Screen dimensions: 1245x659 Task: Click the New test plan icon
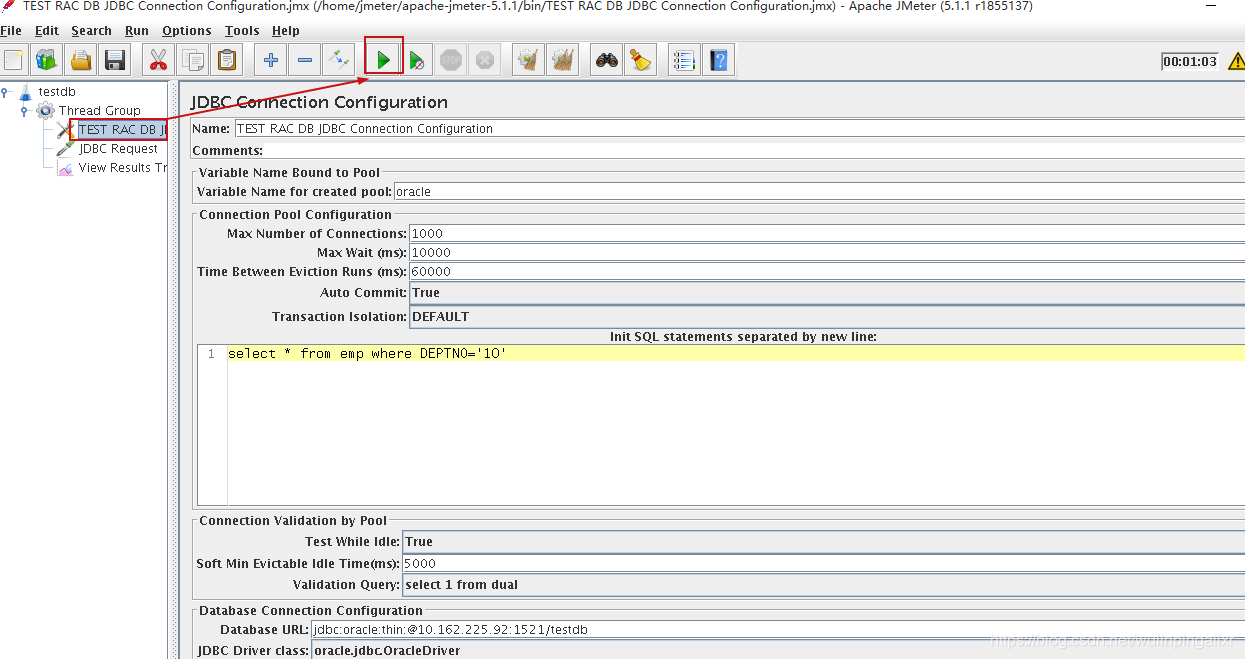[14, 60]
